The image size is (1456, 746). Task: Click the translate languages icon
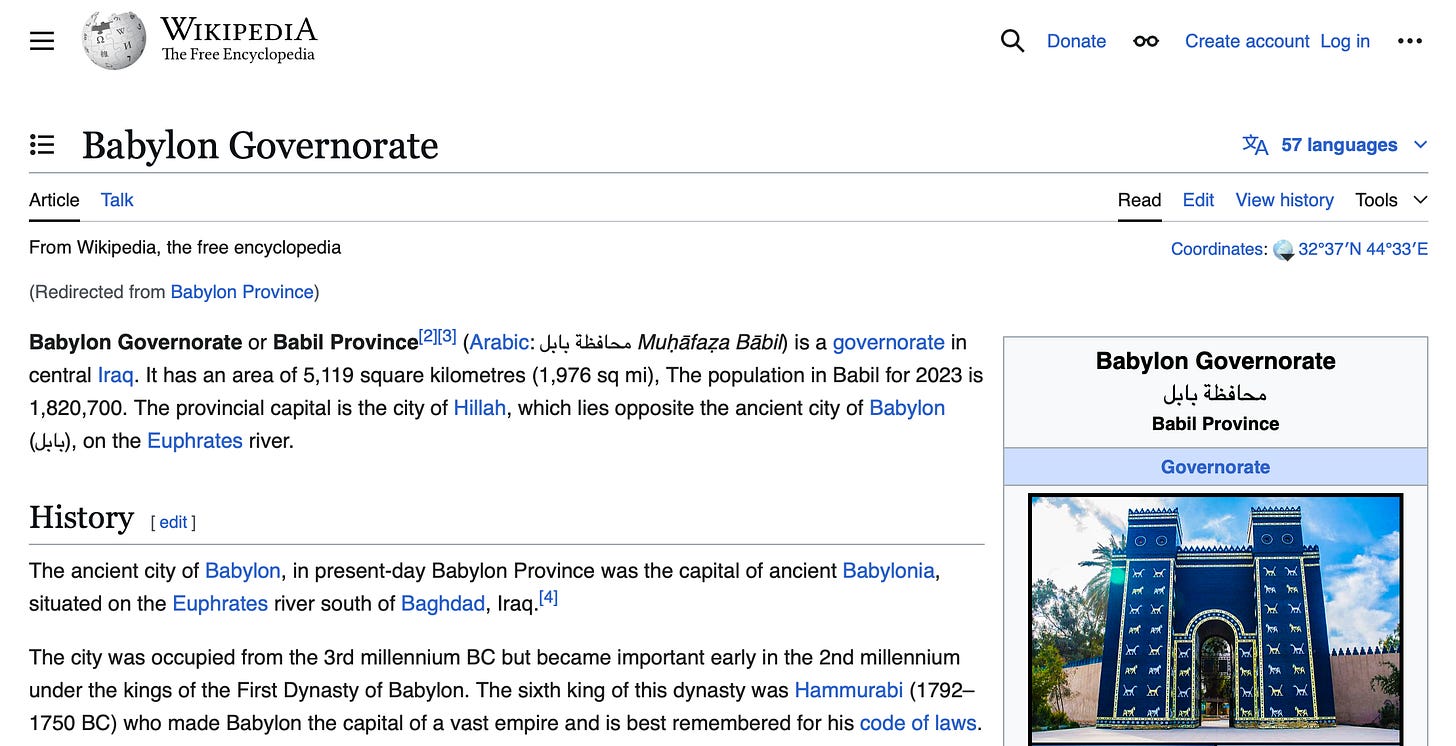[1255, 145]
